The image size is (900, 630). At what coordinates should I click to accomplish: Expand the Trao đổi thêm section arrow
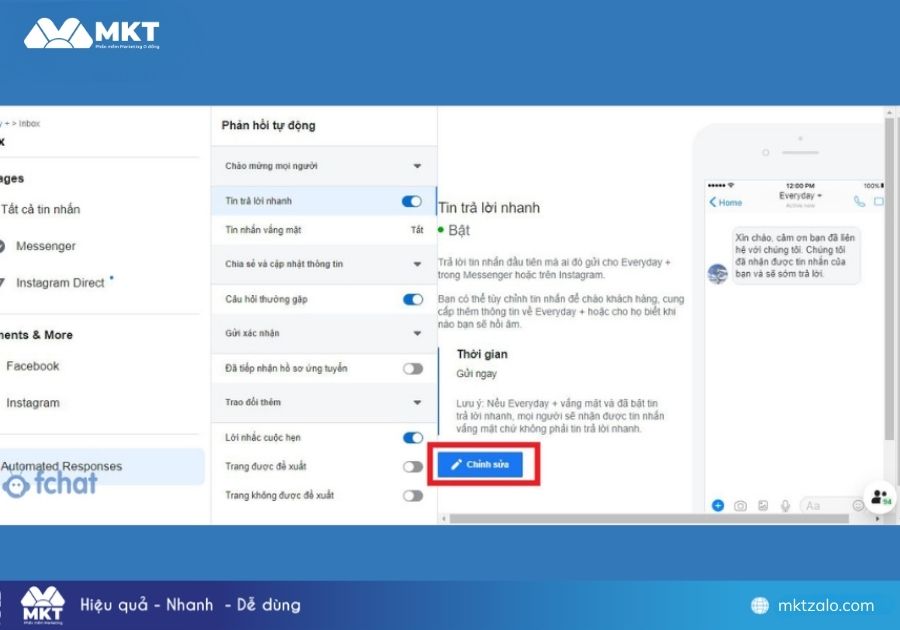tap(417, 403)
